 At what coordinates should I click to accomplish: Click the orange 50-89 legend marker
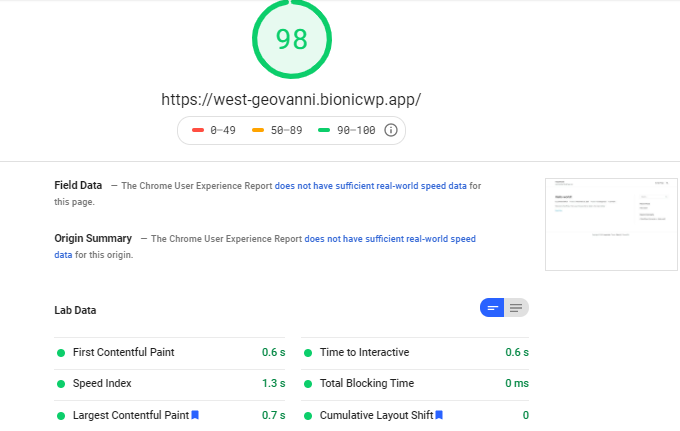click(x=258, y=130)
